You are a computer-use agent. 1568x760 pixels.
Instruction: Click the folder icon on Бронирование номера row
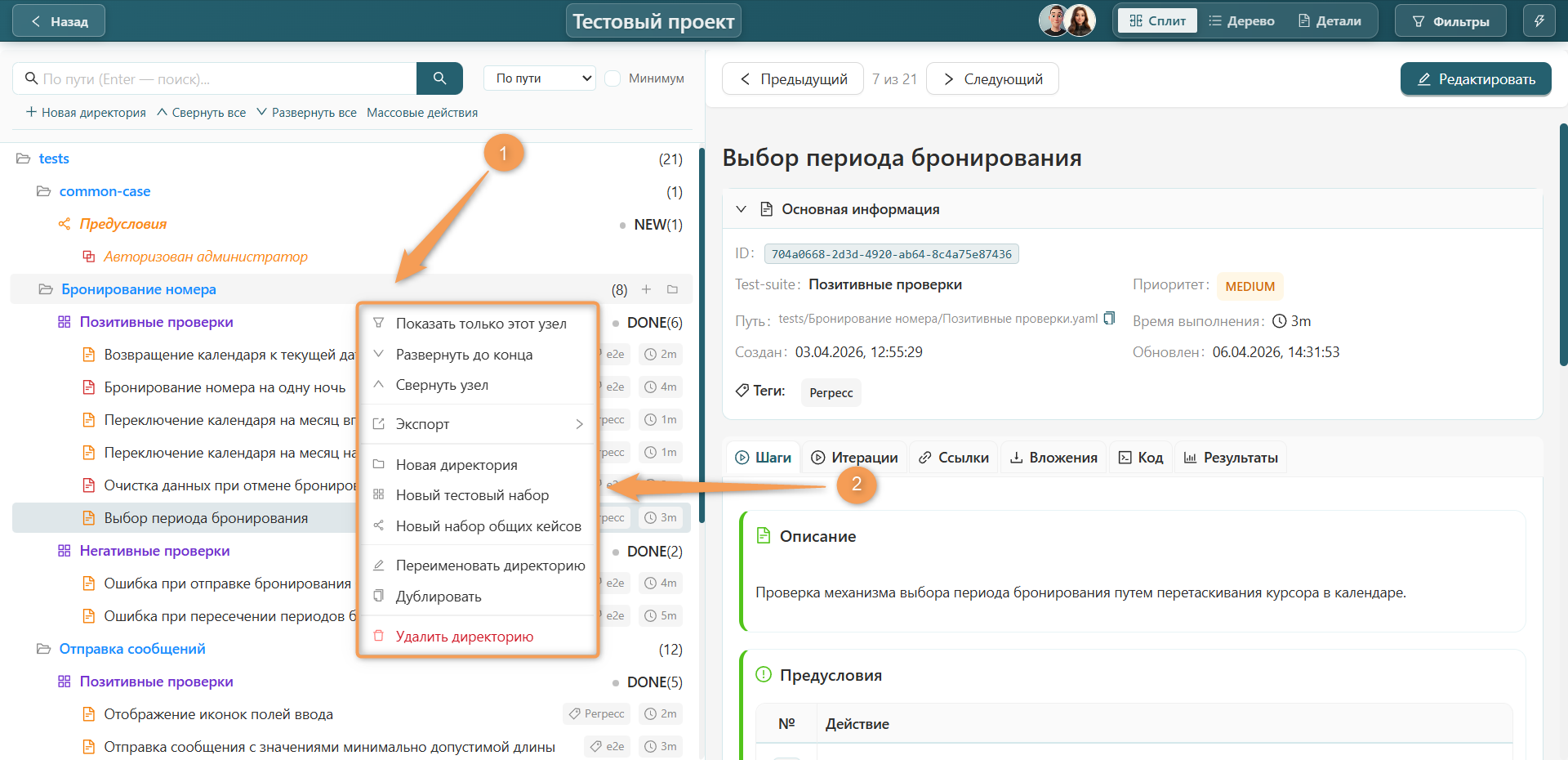point(672,289)
